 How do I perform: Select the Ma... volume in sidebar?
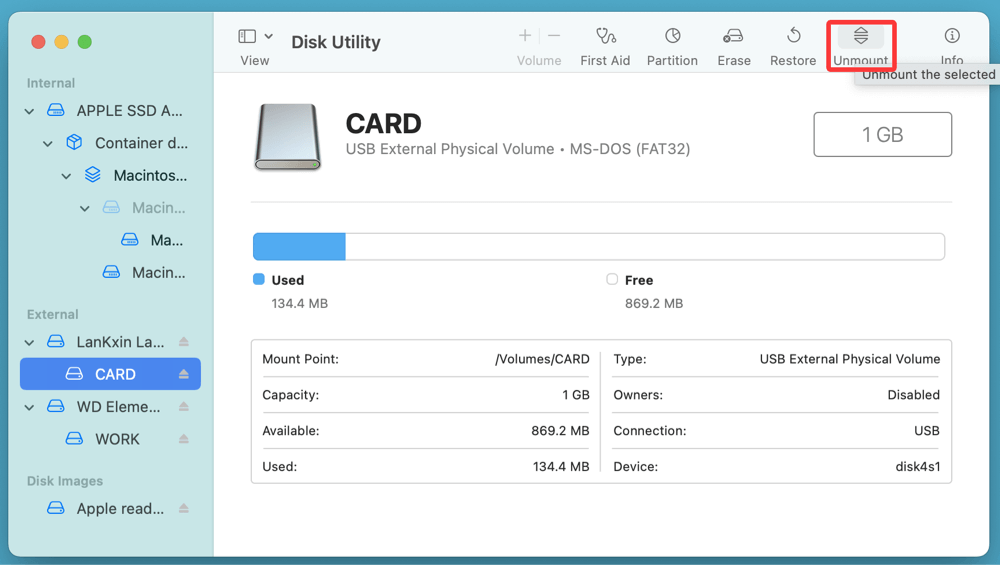pyautogui.click(x=166, y=240)
